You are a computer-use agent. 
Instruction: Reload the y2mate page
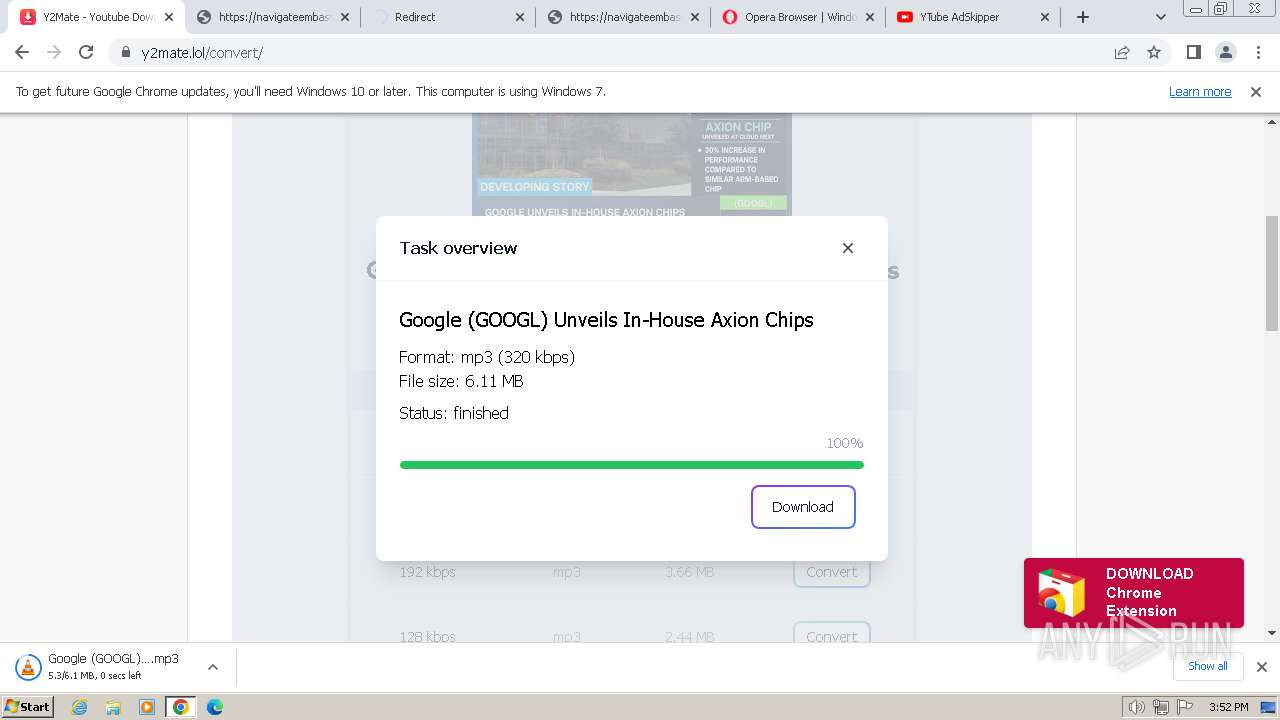pos(86,53)
